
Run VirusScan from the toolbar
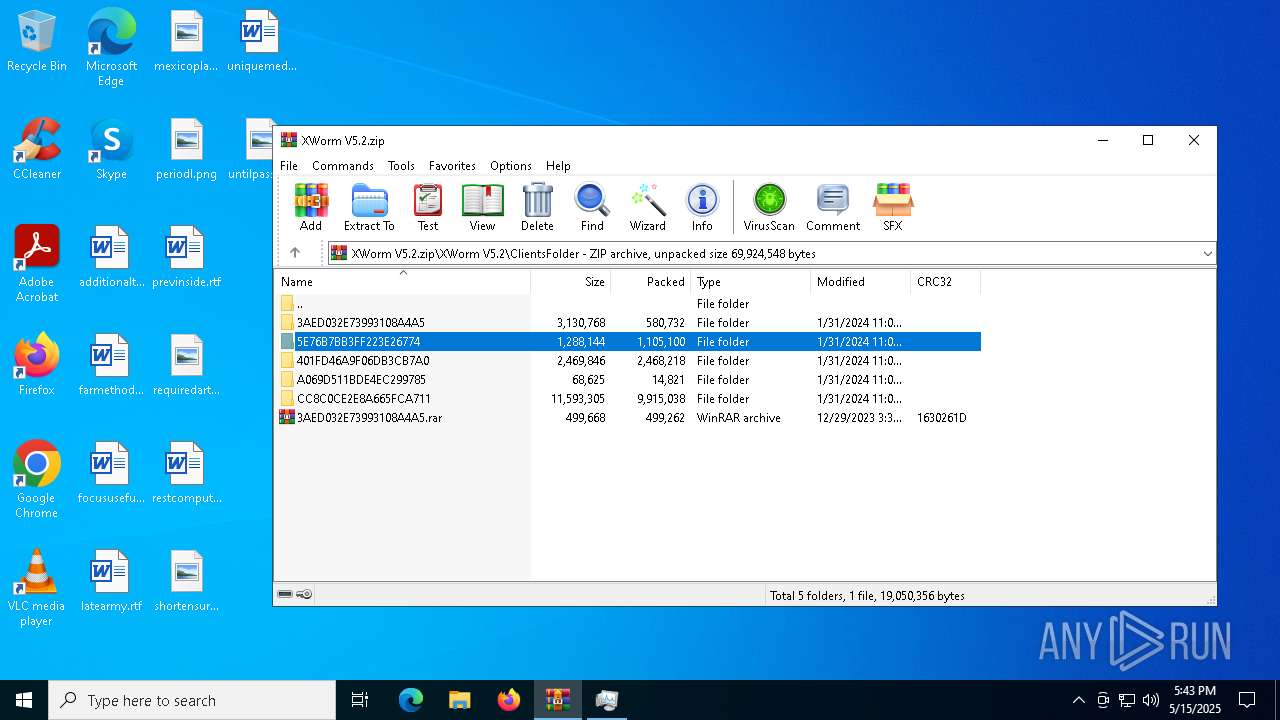[769, 208]
